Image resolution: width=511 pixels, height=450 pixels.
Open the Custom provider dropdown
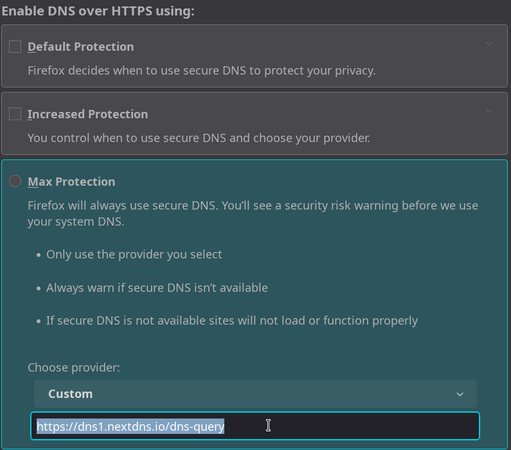pos(255,394)
